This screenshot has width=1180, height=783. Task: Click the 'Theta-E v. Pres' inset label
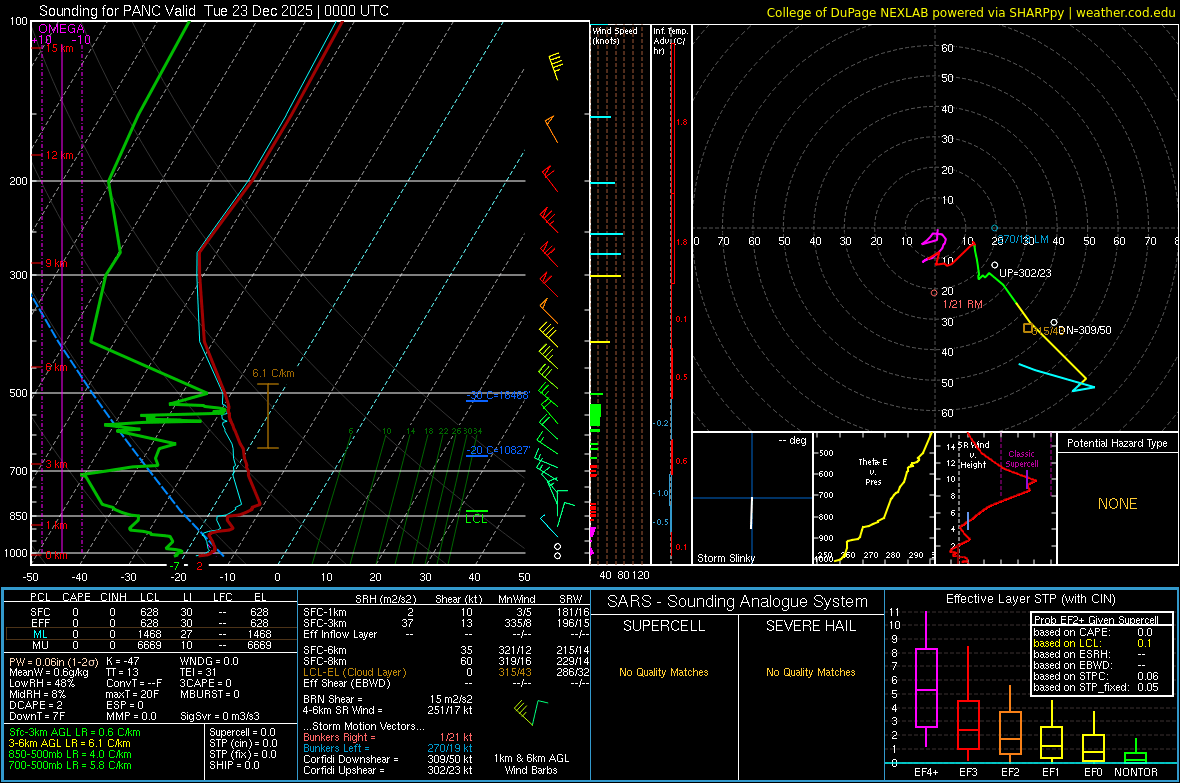point(872,471)
